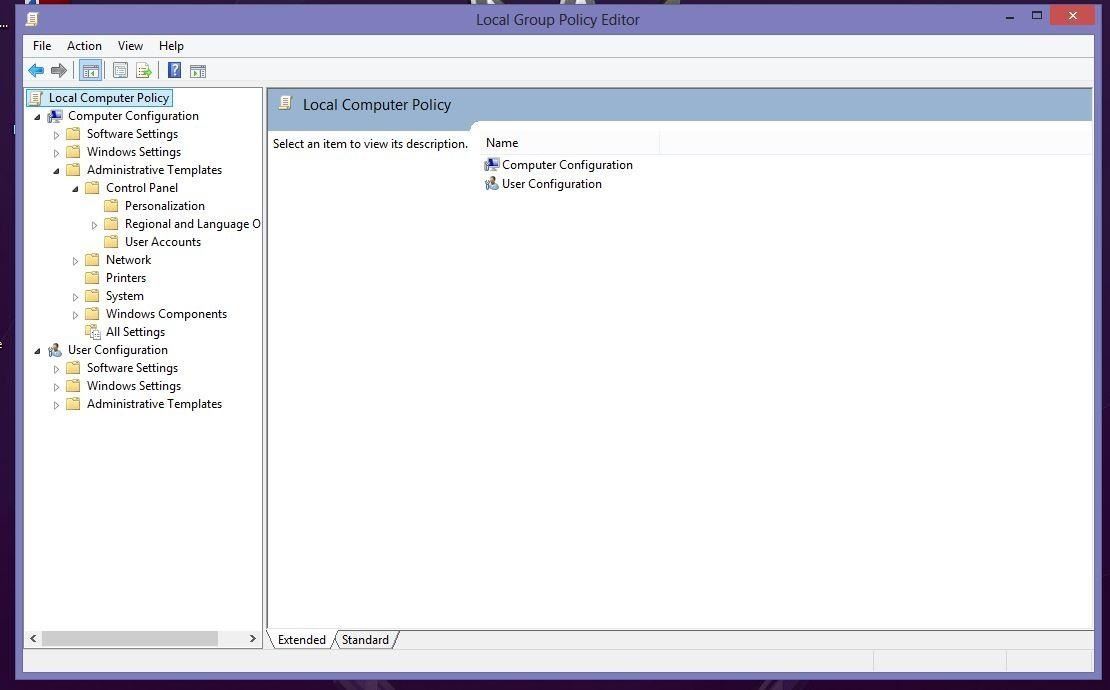Expand the Regional and Language Options node
The width and height of the screenshot is (1110, 690).
coord(94,225)
